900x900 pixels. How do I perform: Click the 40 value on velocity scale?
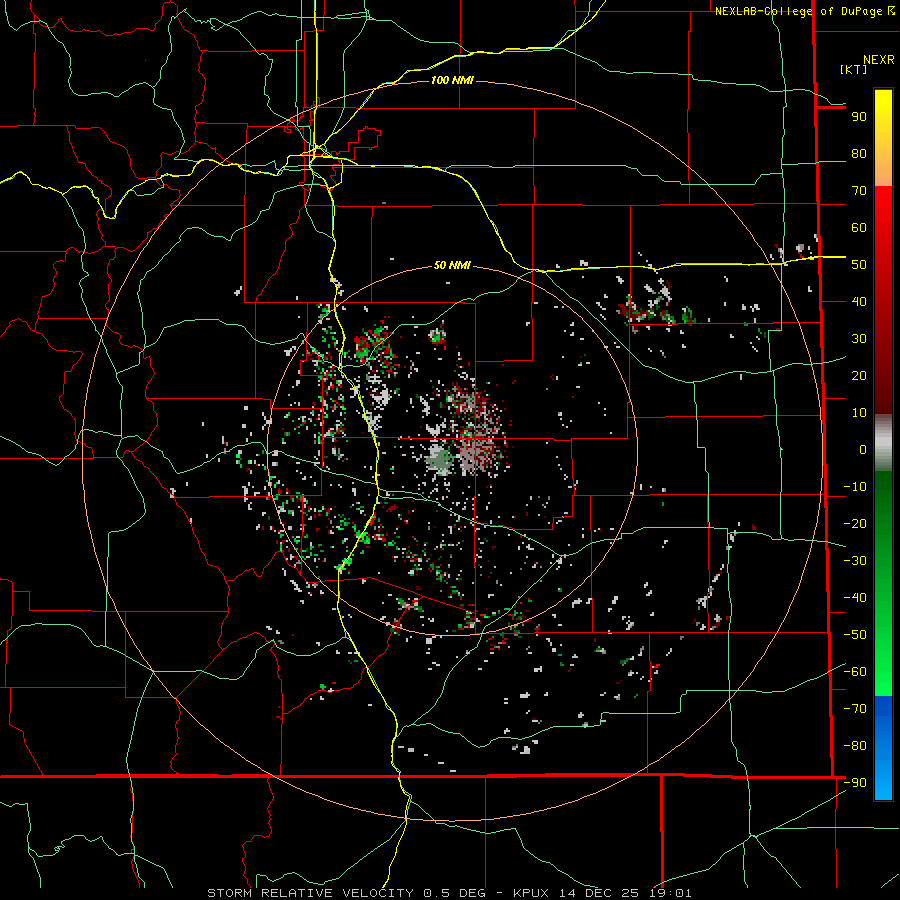click(x=859, y=302)
